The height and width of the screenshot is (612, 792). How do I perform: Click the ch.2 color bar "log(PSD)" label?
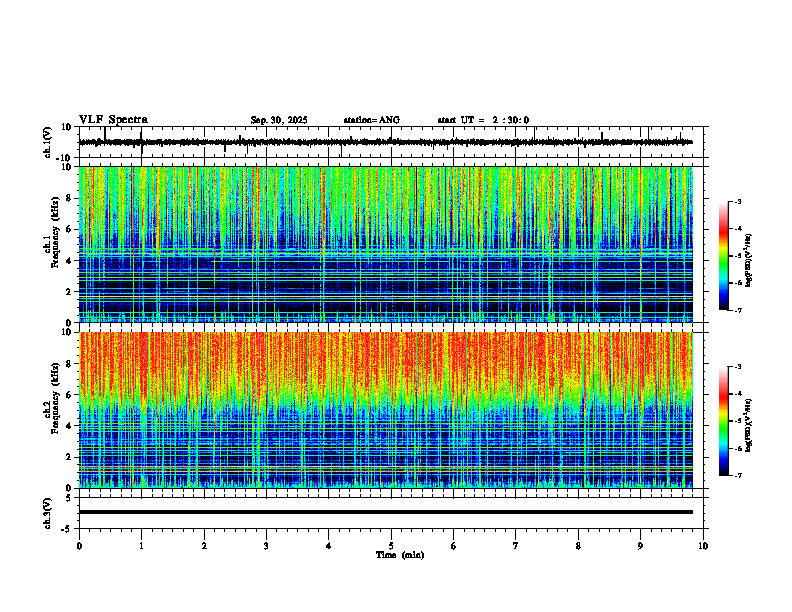(749, 424)
